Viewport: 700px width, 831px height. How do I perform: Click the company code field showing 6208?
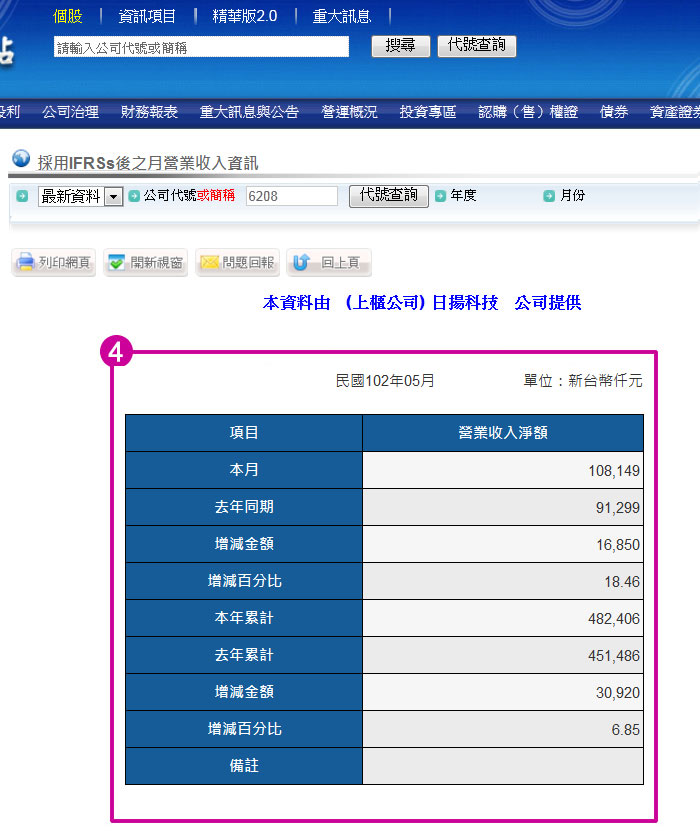tap(291, 197)
